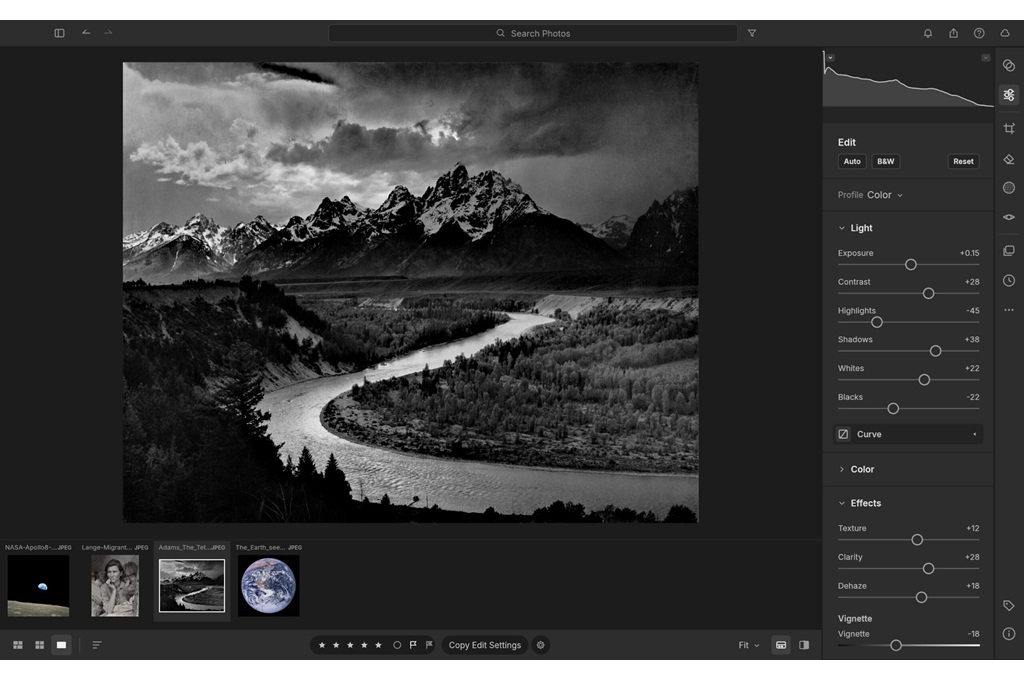Click the Exposure slider handle
The width and height of the screenshot is (1024, 680).
[x=910, y=265]
